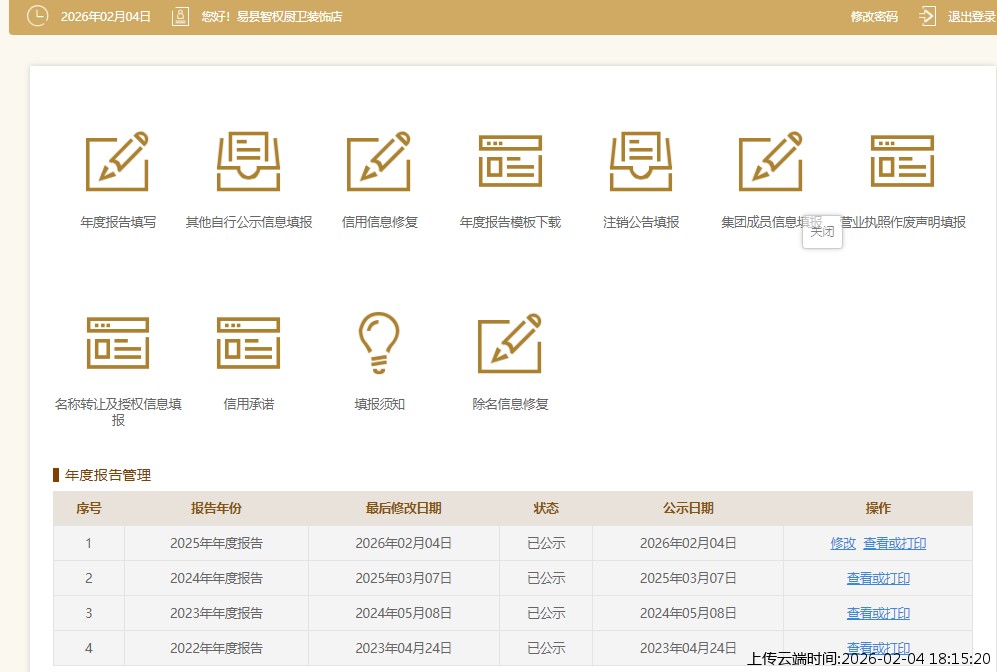The height and width of the screenshot is (672, 997).
Task: Click the 填报须知 lightbulb icon
Action: click(x=379, y=343)
